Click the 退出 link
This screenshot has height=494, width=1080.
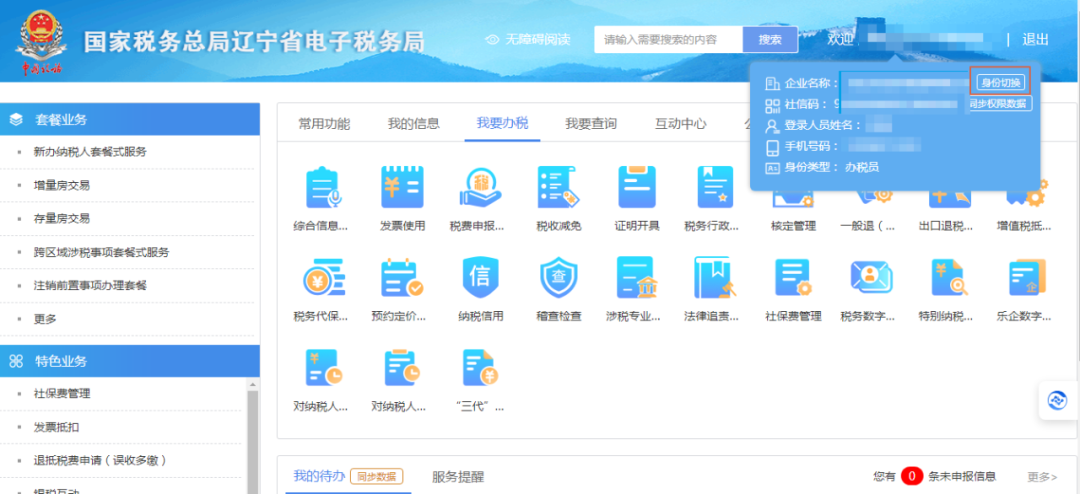pos(1035,40)
